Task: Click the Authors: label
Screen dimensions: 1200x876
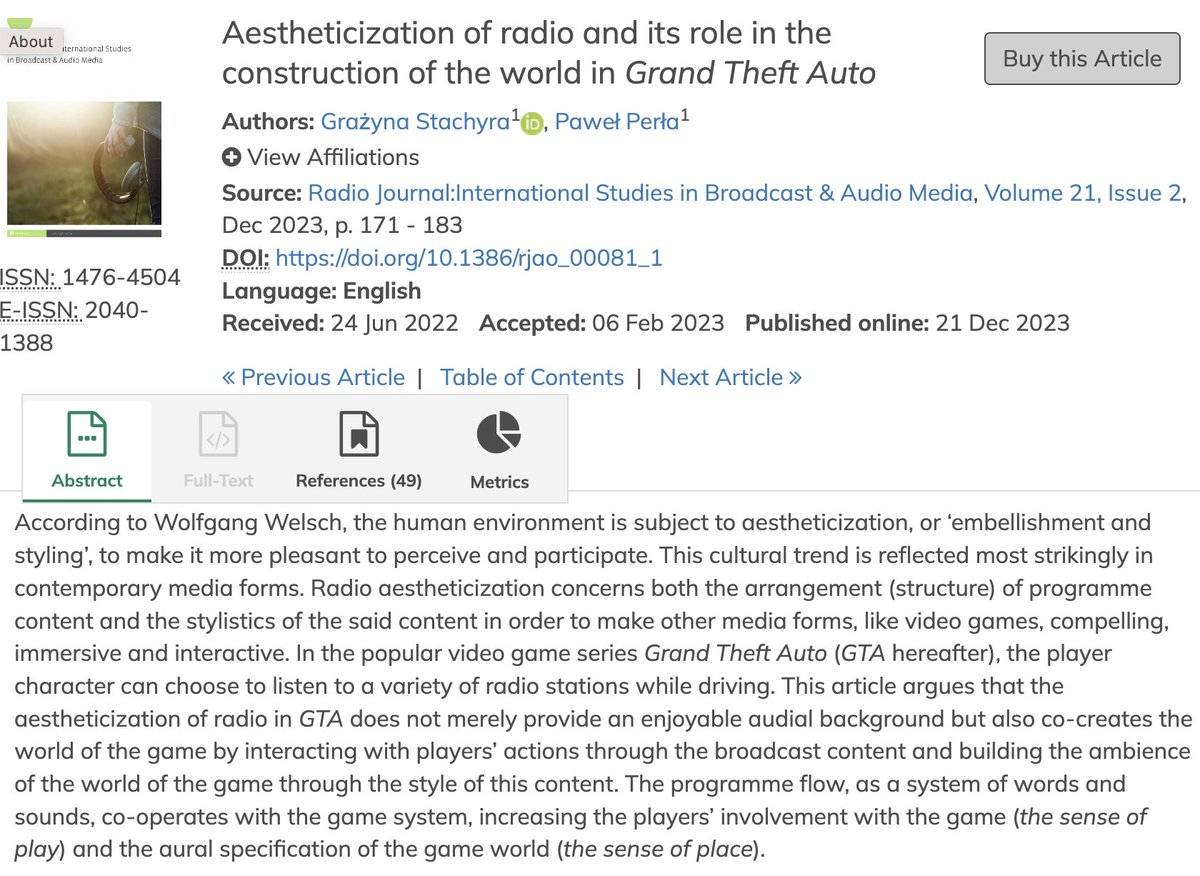Action: pyautogui.click(x=268, y=122)
